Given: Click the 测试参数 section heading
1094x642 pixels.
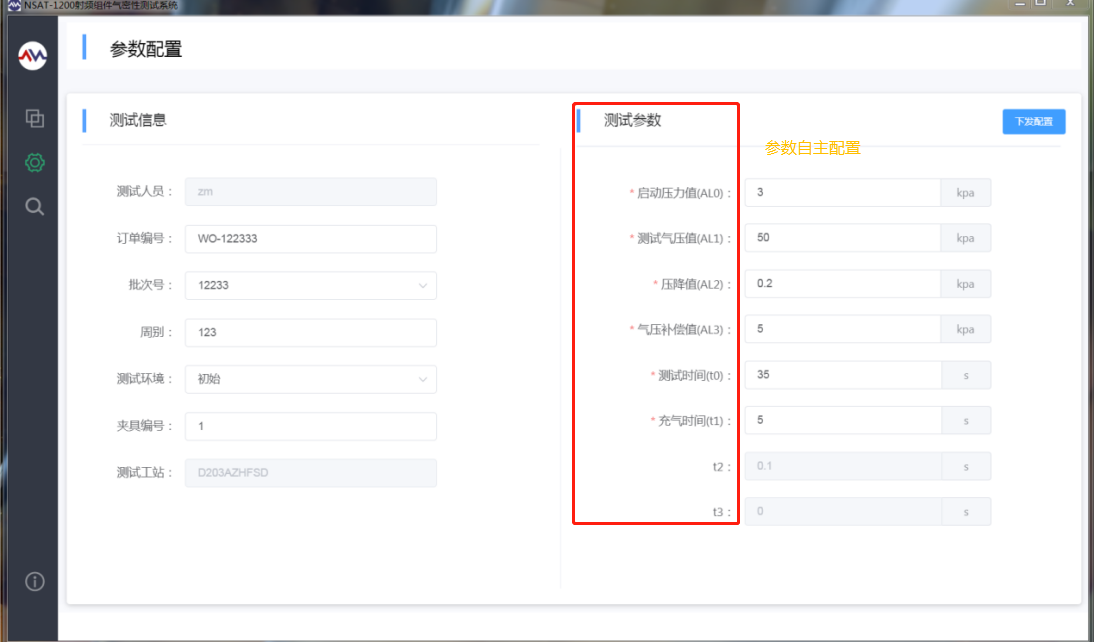Looking at the screenshot, I should click(632, 120).
